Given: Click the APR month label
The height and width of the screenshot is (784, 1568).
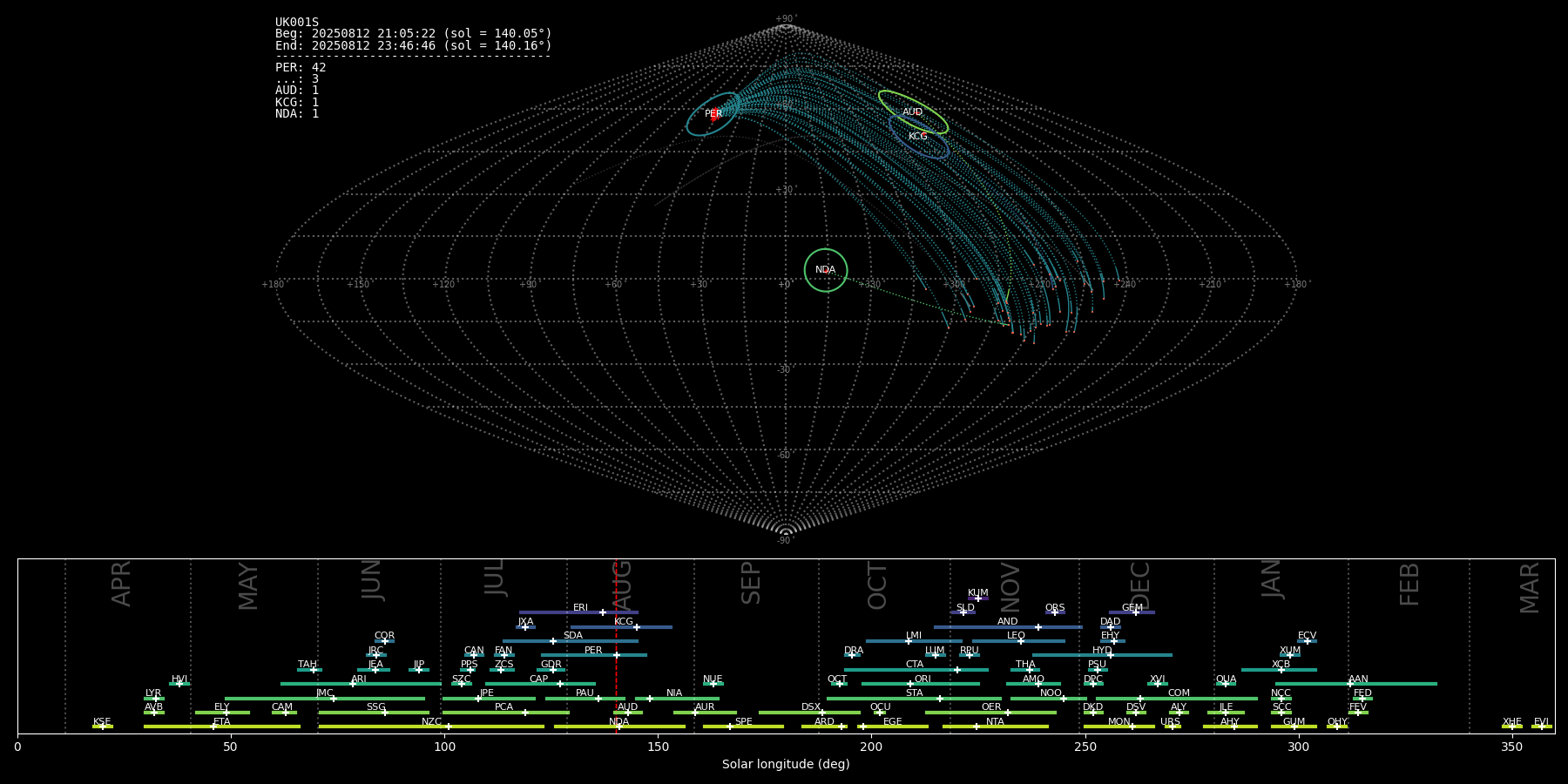Looking at the screenshot, I should pos(121,584).
